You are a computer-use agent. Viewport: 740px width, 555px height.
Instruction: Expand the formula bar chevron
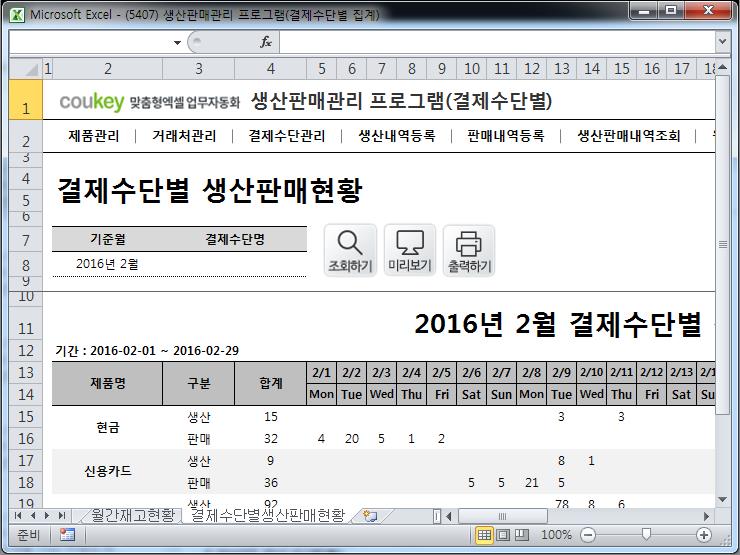click(x=722, y=42)
